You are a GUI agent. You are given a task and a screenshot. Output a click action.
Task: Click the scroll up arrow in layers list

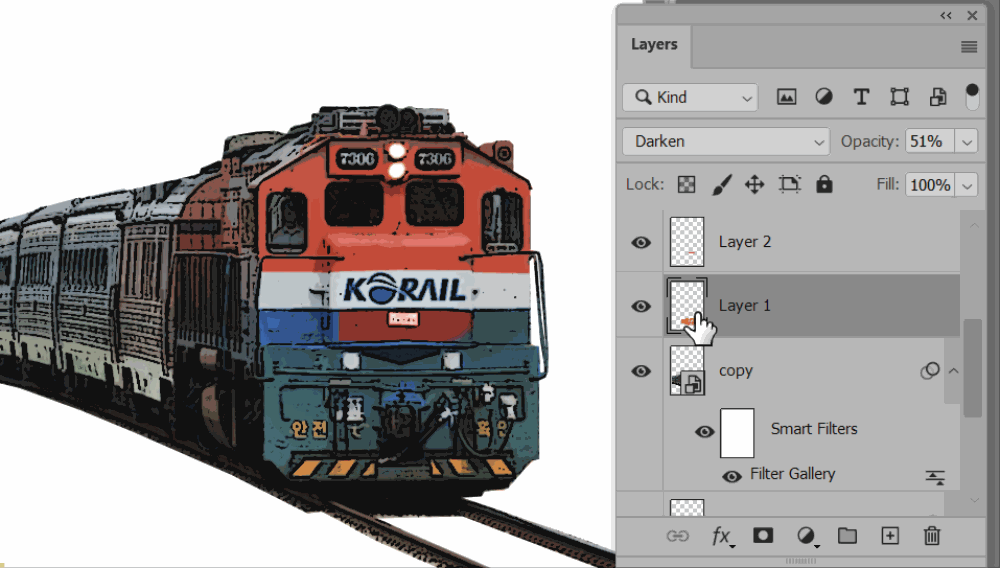[x=974, y=226]
